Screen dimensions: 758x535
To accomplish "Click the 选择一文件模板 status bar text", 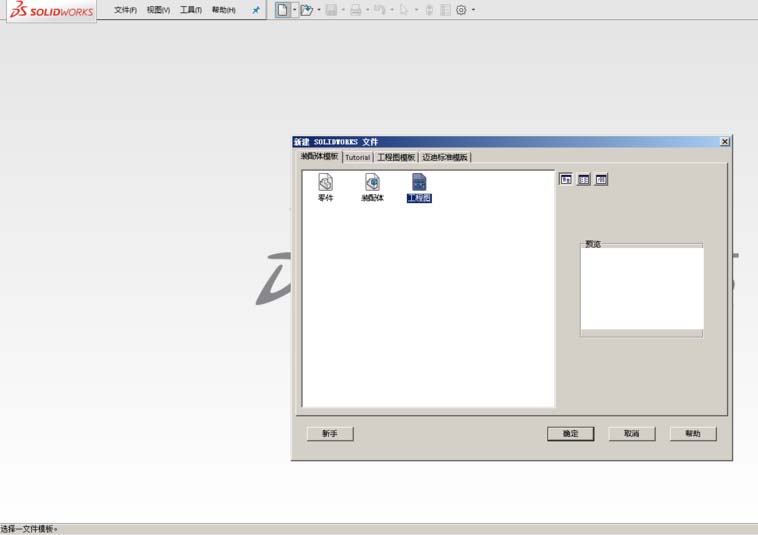I will (29, 529).
